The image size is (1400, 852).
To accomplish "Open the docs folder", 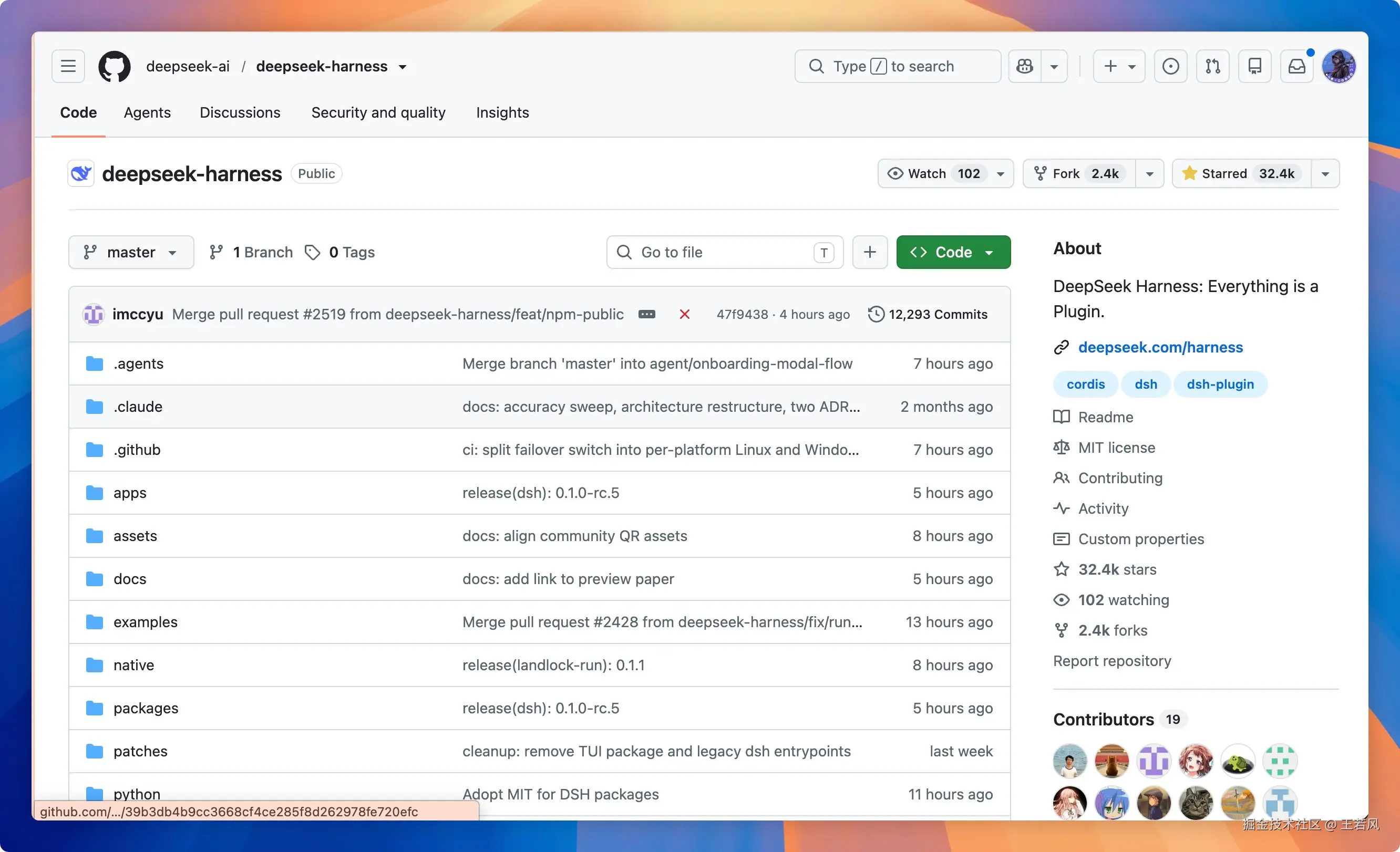I will [130, 579].
